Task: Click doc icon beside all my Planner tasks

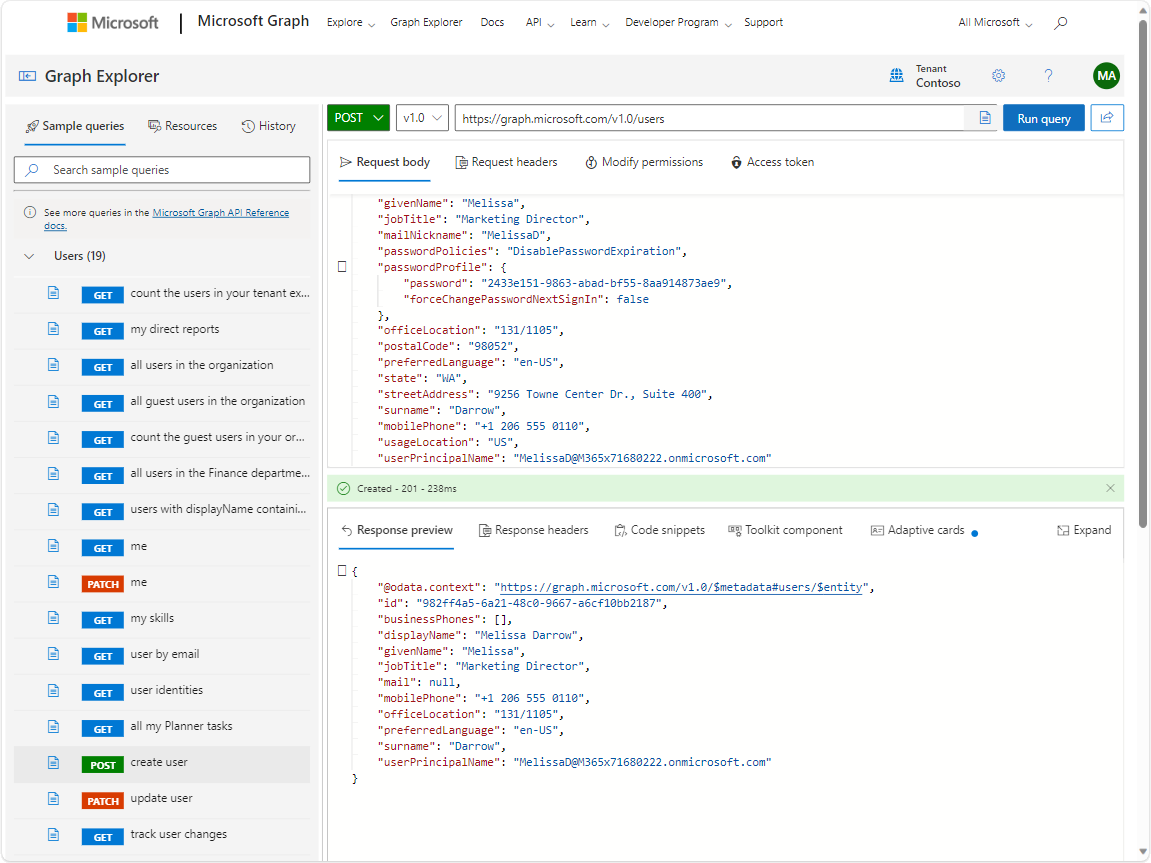Action: click(x=54, y=727)
